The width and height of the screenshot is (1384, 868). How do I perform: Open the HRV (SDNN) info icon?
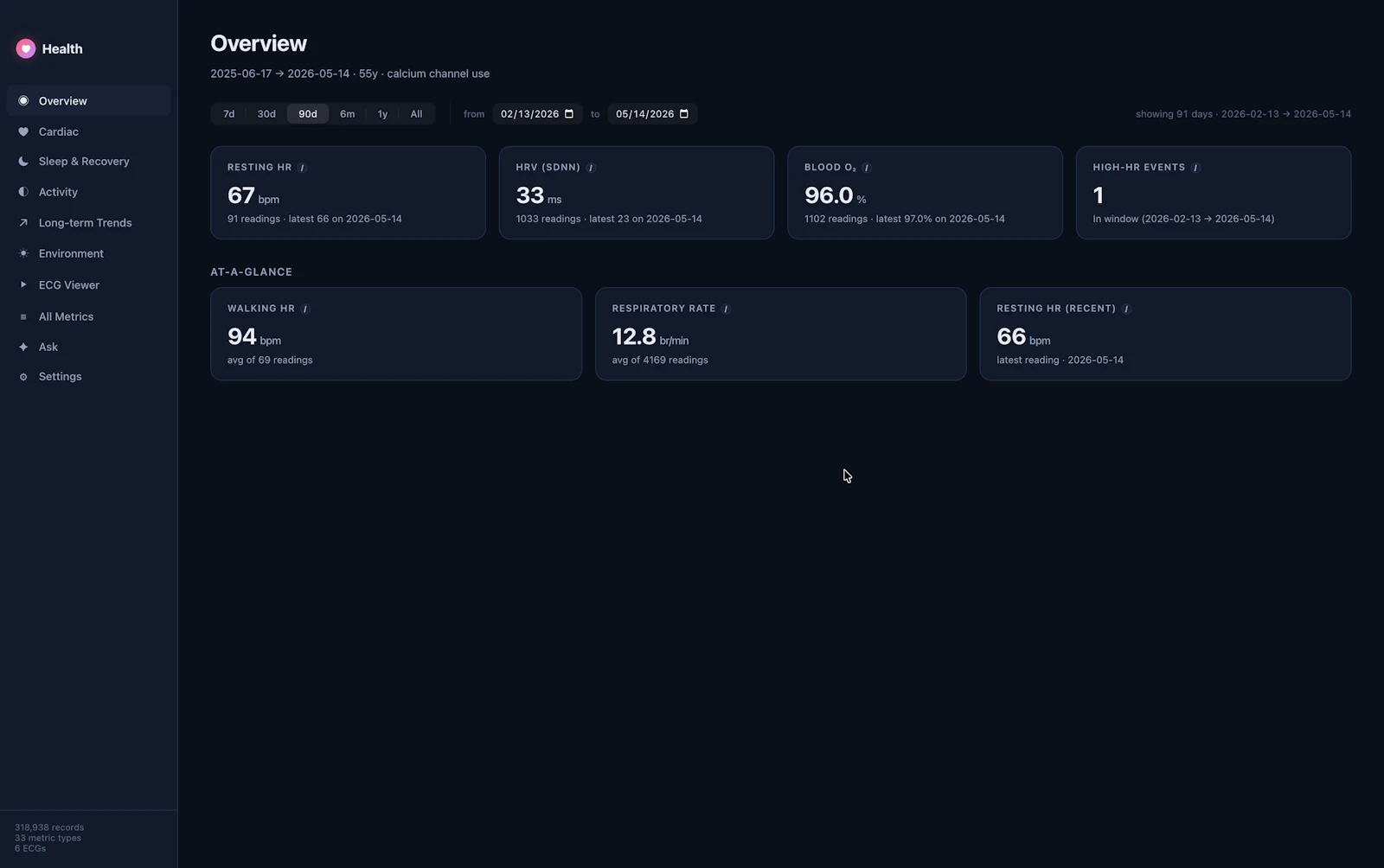pyautogui.click(x=591, y=168)
